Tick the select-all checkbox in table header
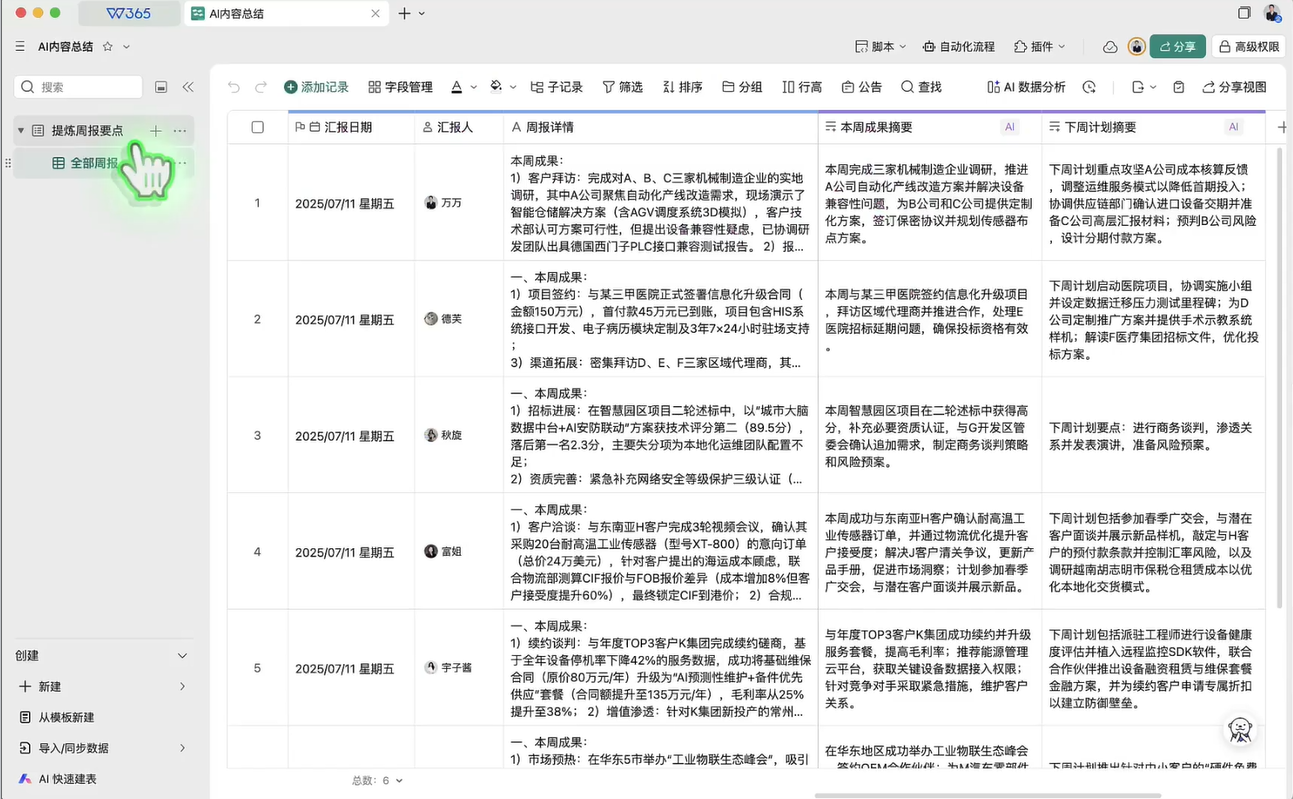1293x799 pixels. tap(258, 127)
